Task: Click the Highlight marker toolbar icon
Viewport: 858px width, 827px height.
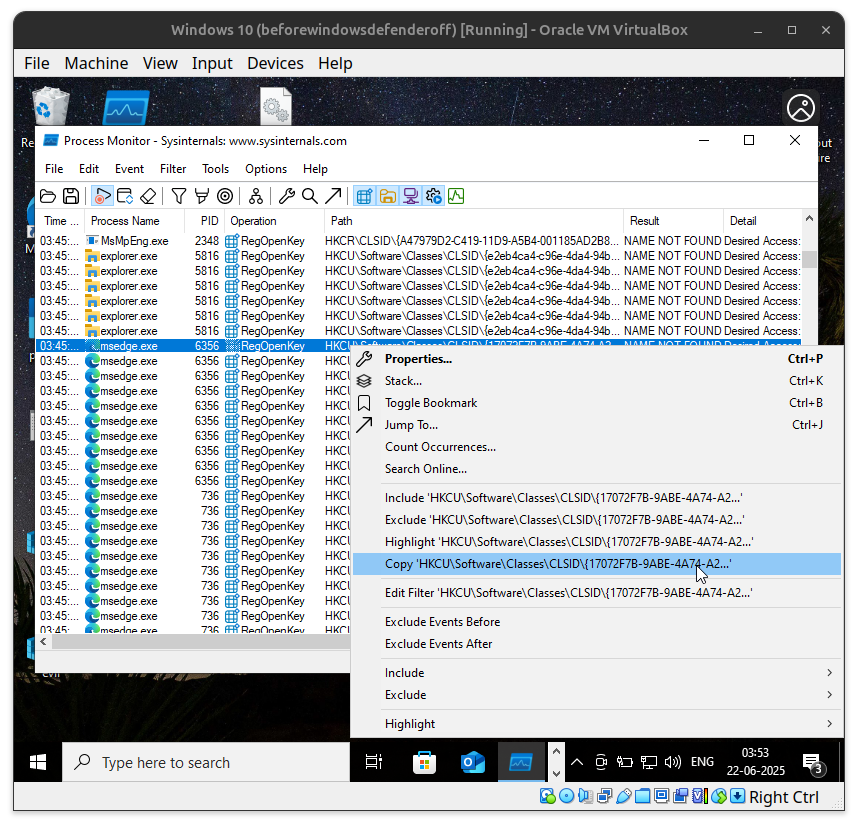Action: pos(201,196)
